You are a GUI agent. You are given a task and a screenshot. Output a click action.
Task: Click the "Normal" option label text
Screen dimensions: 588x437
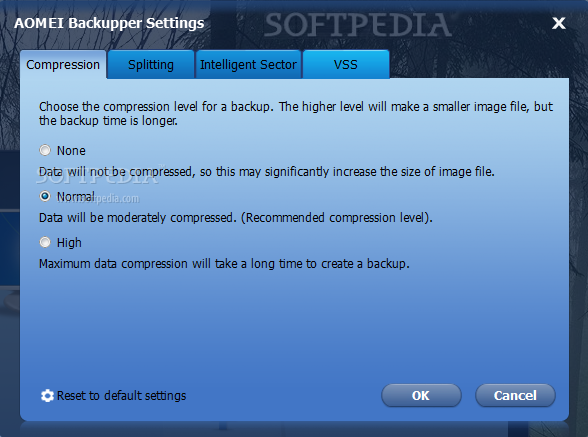pyautogui.click(x=76, y=197)
